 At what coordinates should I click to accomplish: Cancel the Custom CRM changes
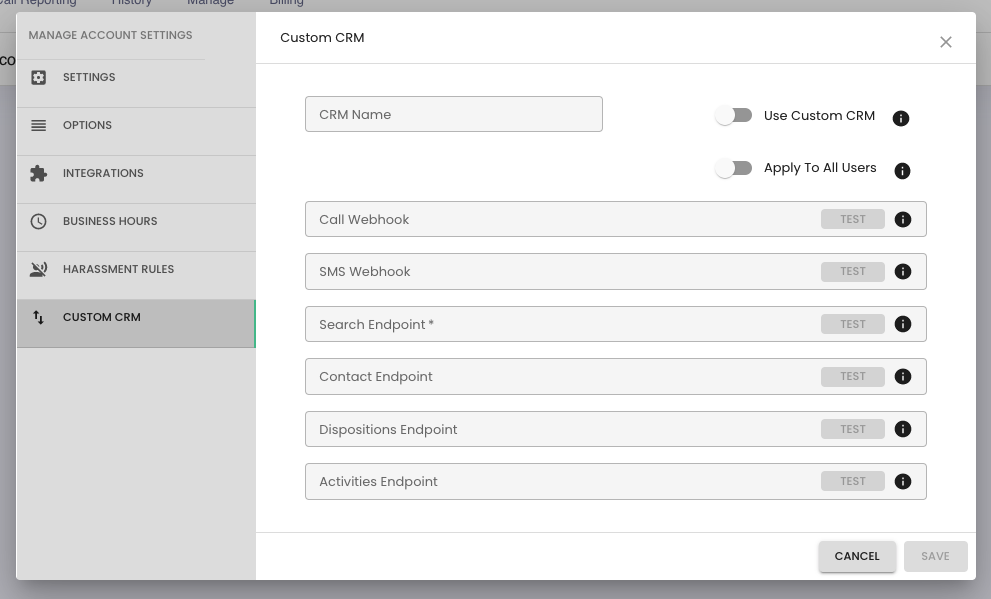[857, 556]
